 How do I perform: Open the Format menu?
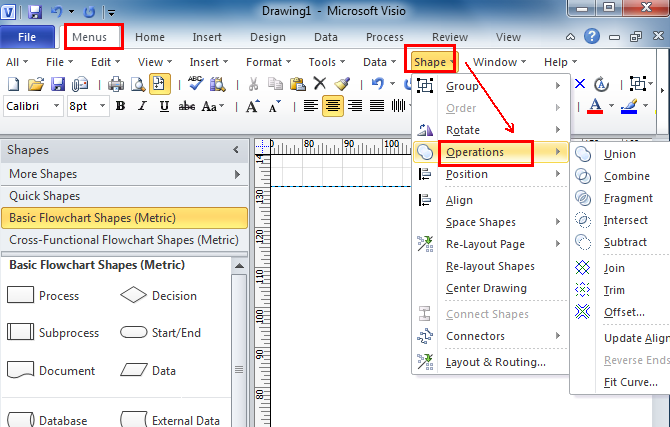click(268, 62)
